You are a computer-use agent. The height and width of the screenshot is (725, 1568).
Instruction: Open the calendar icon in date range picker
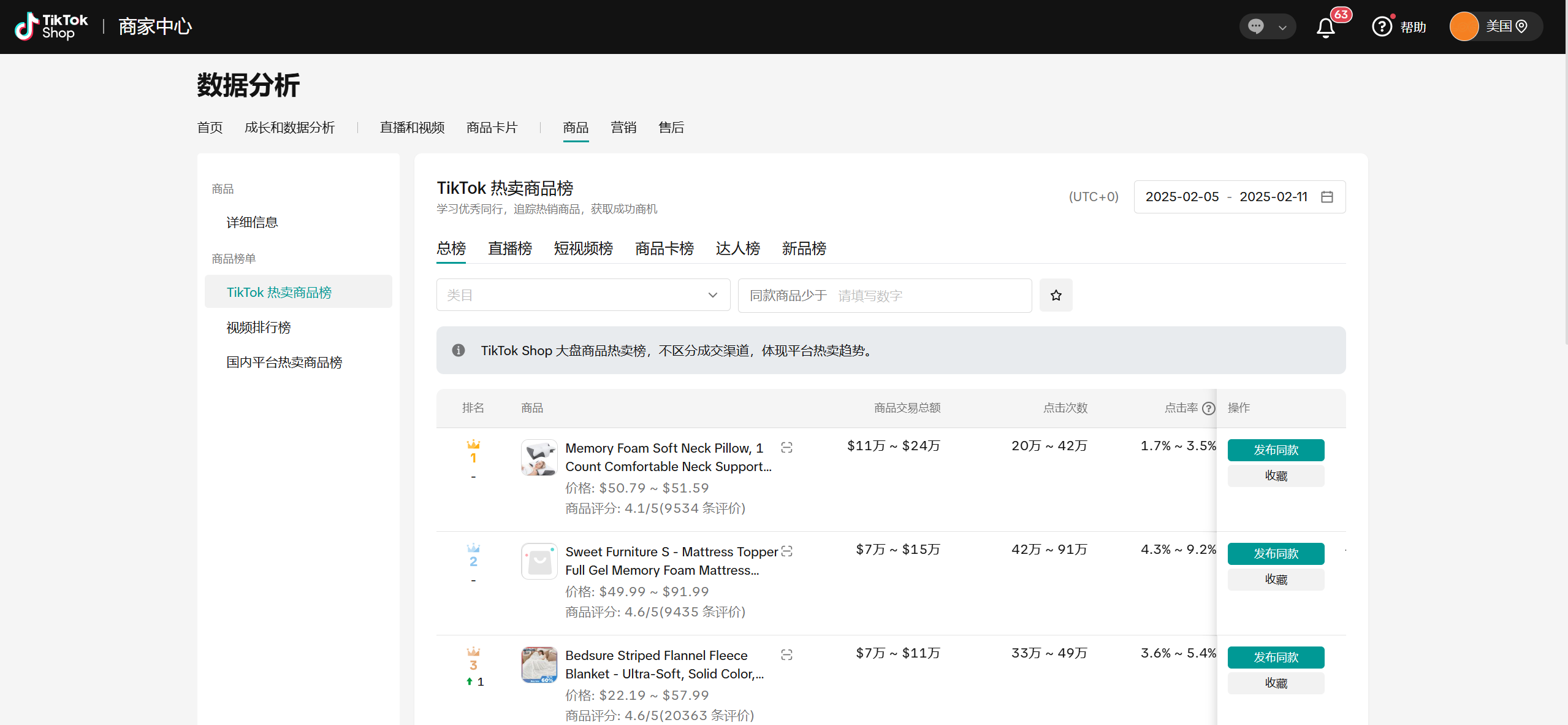[1328, 196]
